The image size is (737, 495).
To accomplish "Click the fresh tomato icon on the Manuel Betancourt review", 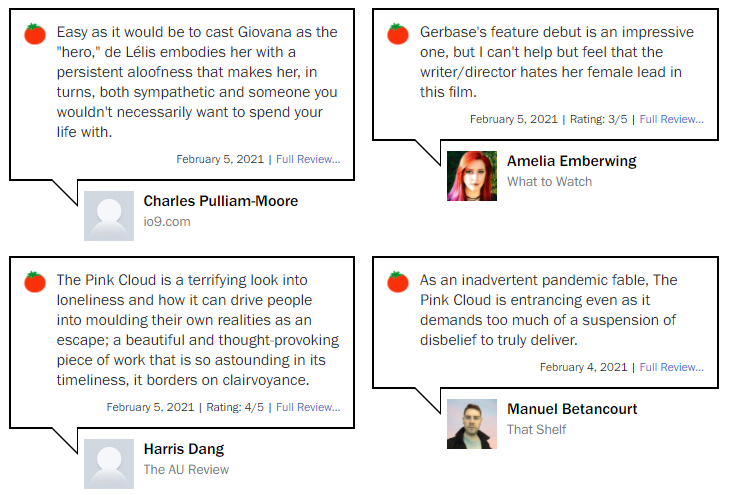I will point(398,282).
